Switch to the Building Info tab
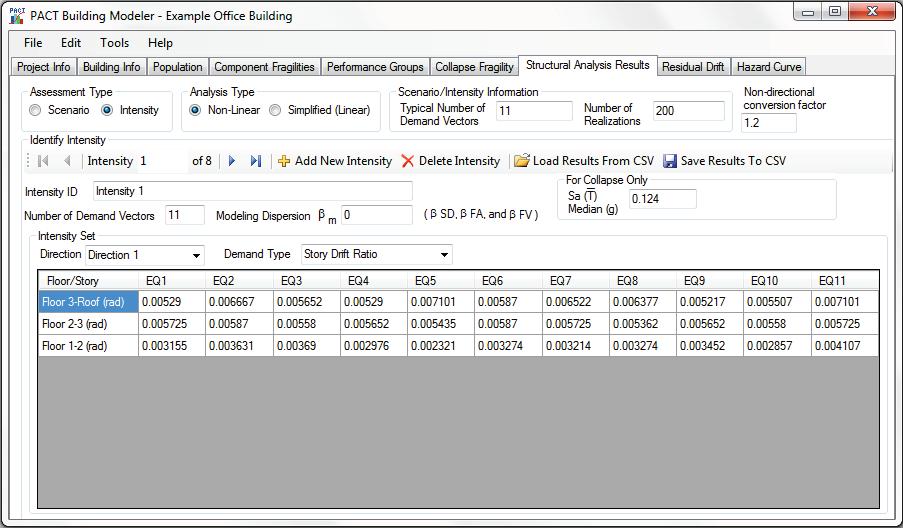The height and width of the screenshot is (528, 903). point(111,67)
